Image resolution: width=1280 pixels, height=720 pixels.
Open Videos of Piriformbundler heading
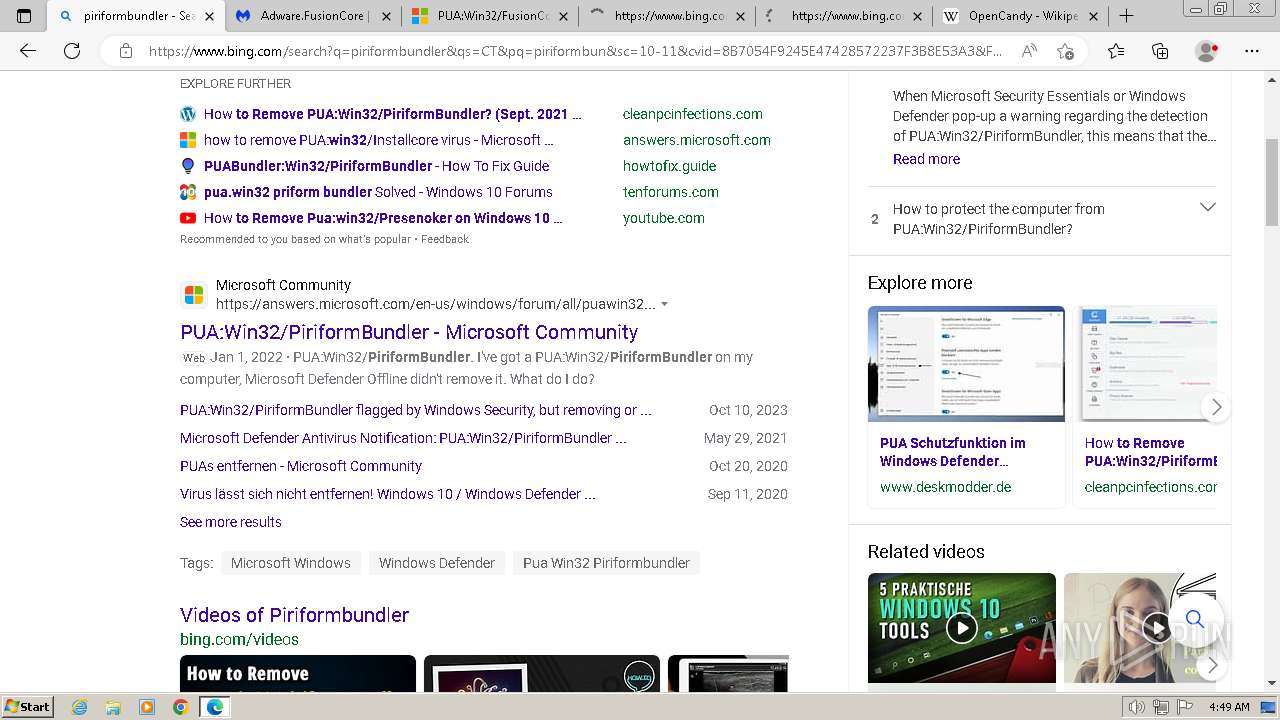pos(294,615)
